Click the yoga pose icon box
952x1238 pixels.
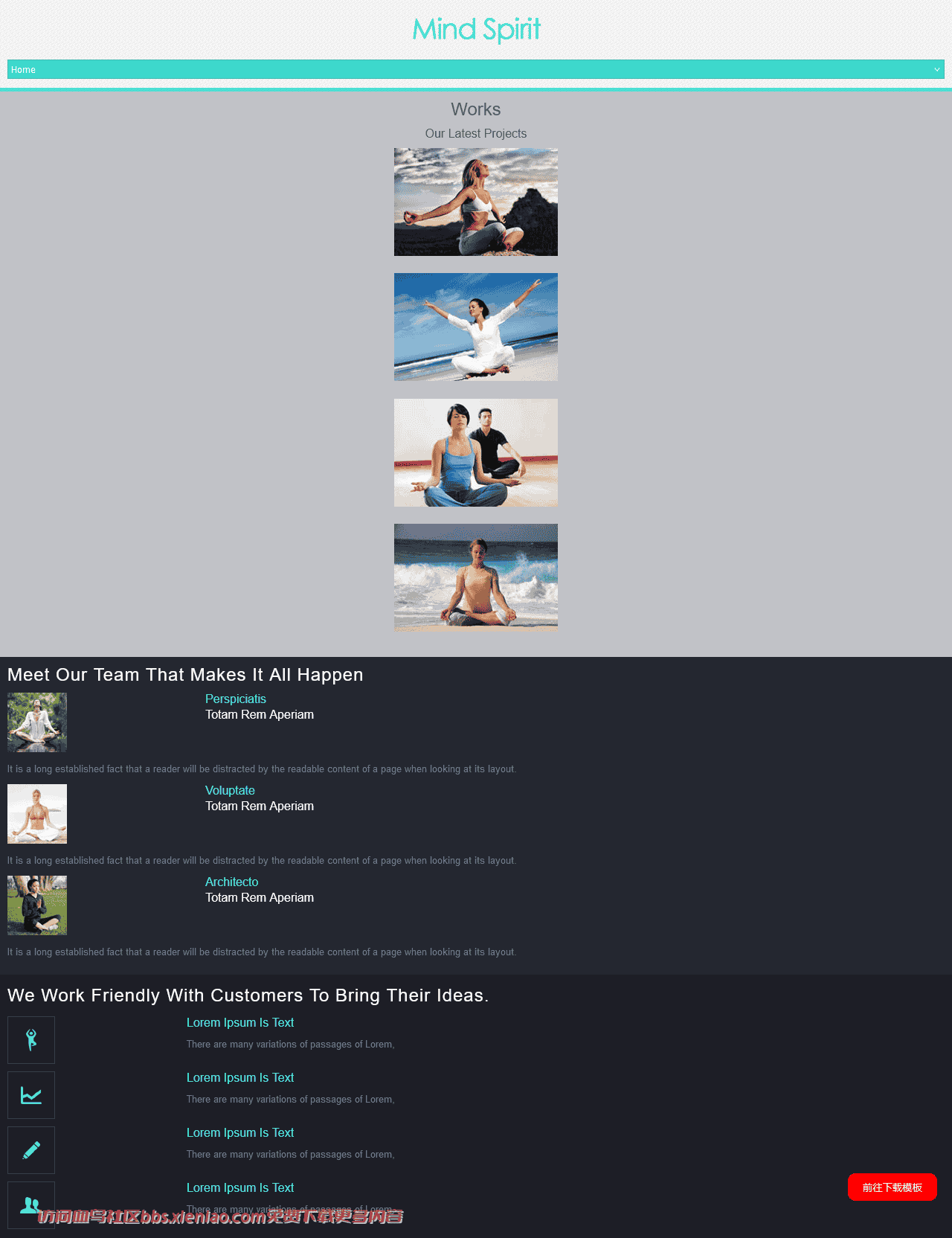pyautogui.click(x=31, y=1040)
